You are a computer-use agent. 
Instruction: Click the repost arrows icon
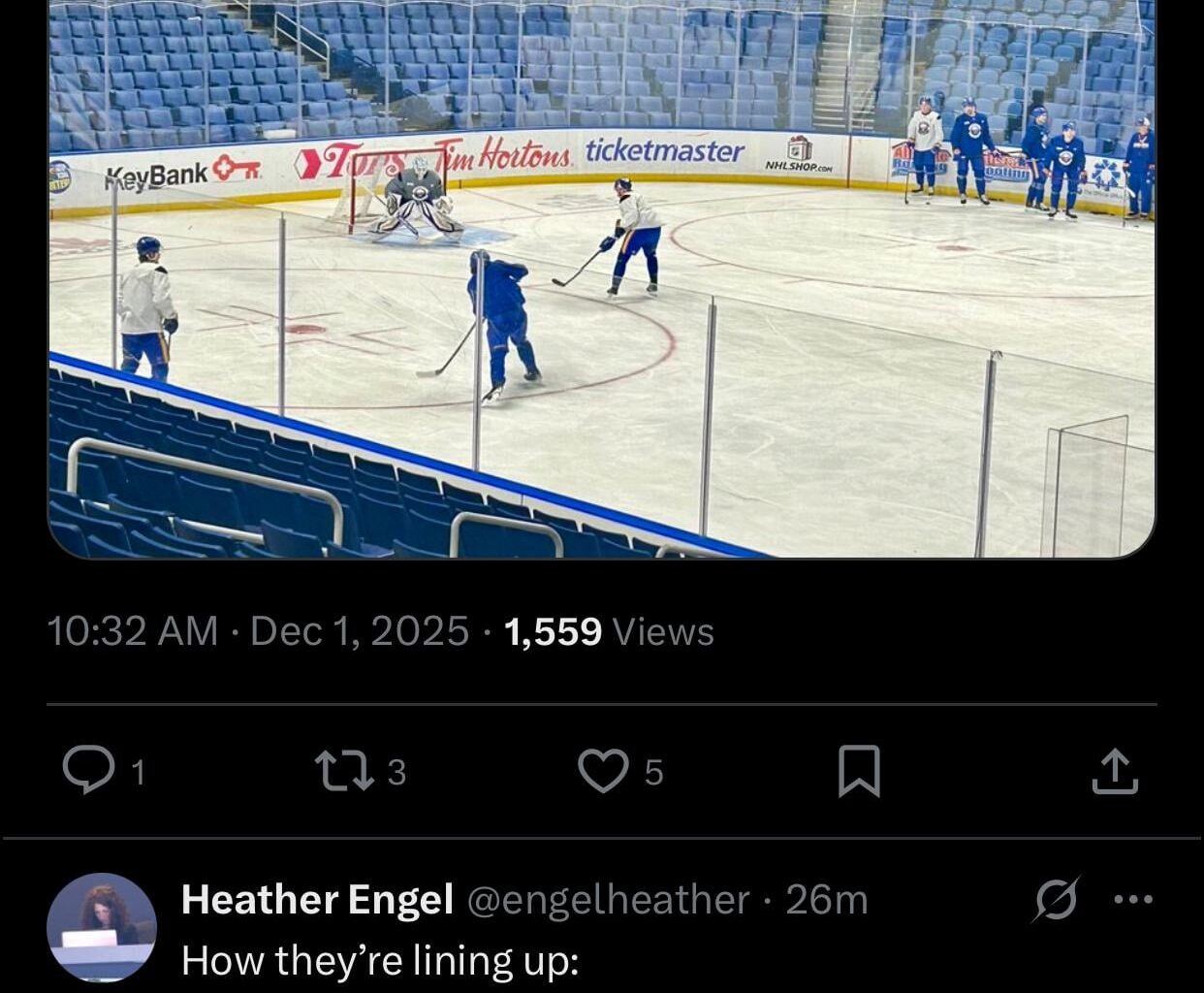349,772
